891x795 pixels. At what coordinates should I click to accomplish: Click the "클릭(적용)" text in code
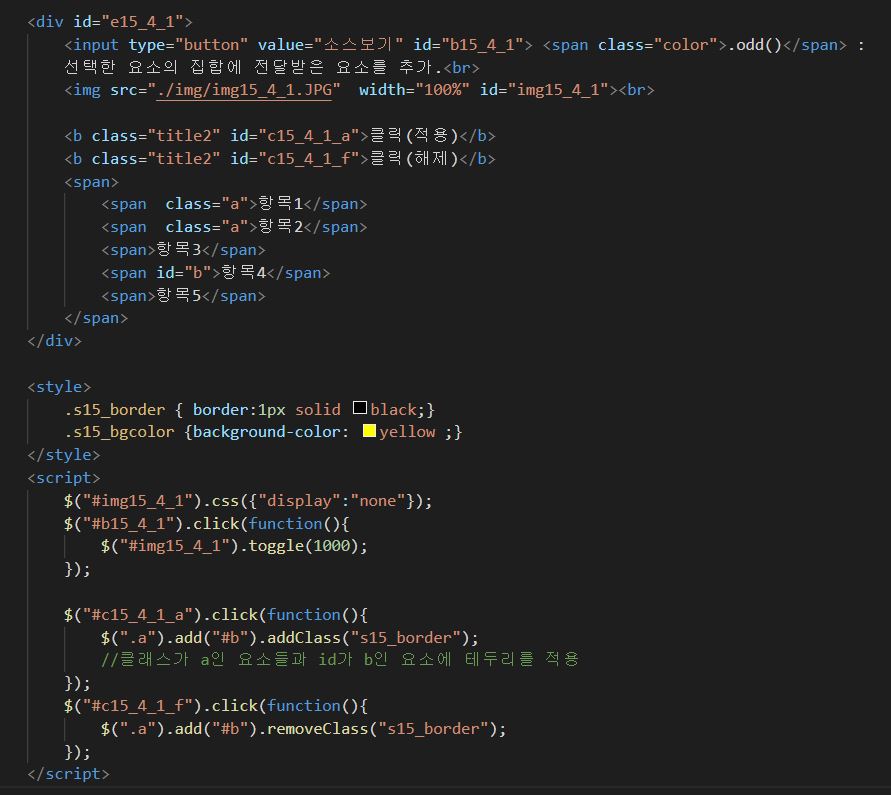(414, 135)
